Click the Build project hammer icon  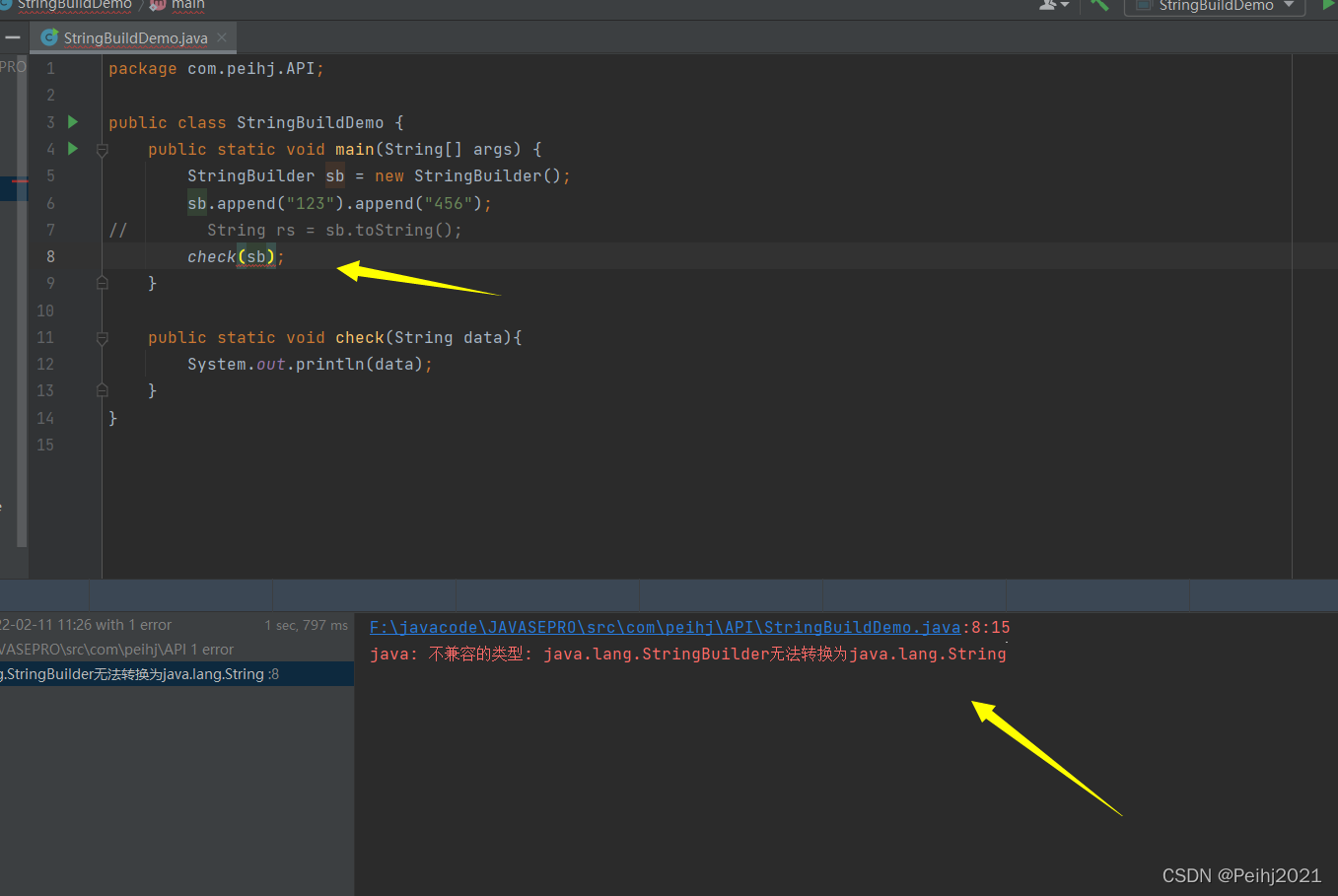click(x=1099, y=5)
